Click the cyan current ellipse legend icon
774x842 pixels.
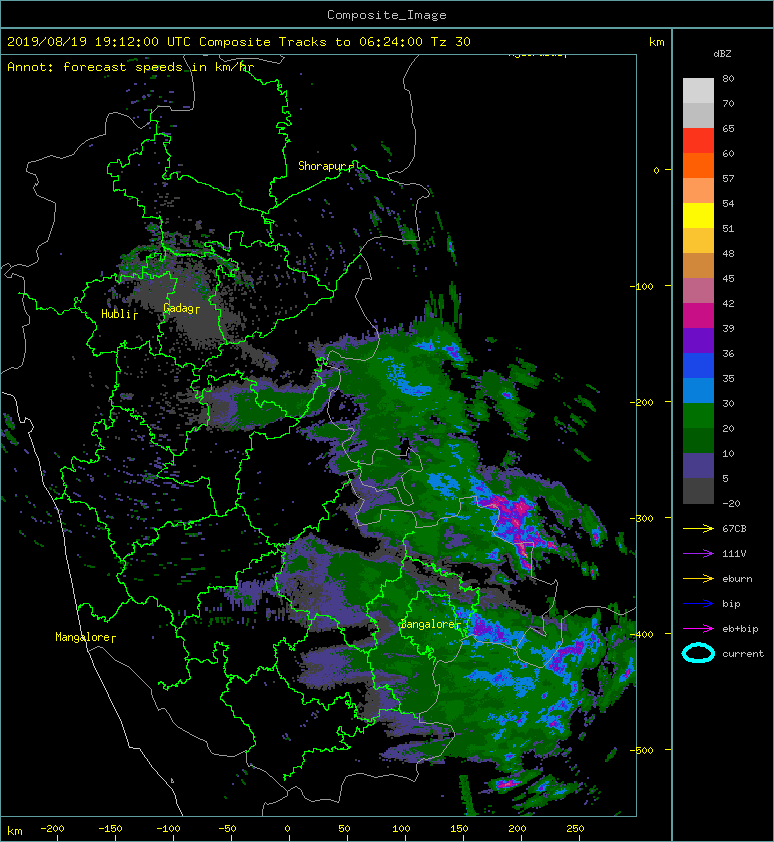698,654
